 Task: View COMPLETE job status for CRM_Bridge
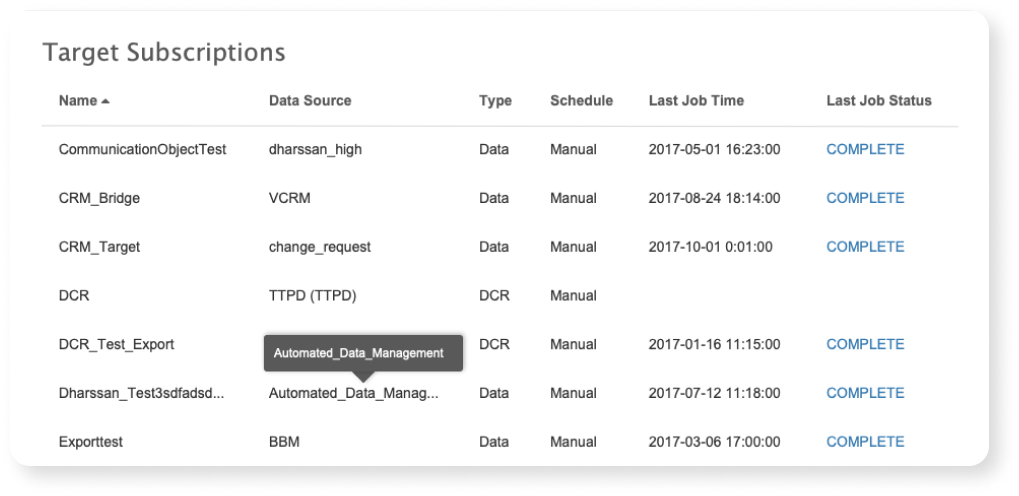point(864,198)
